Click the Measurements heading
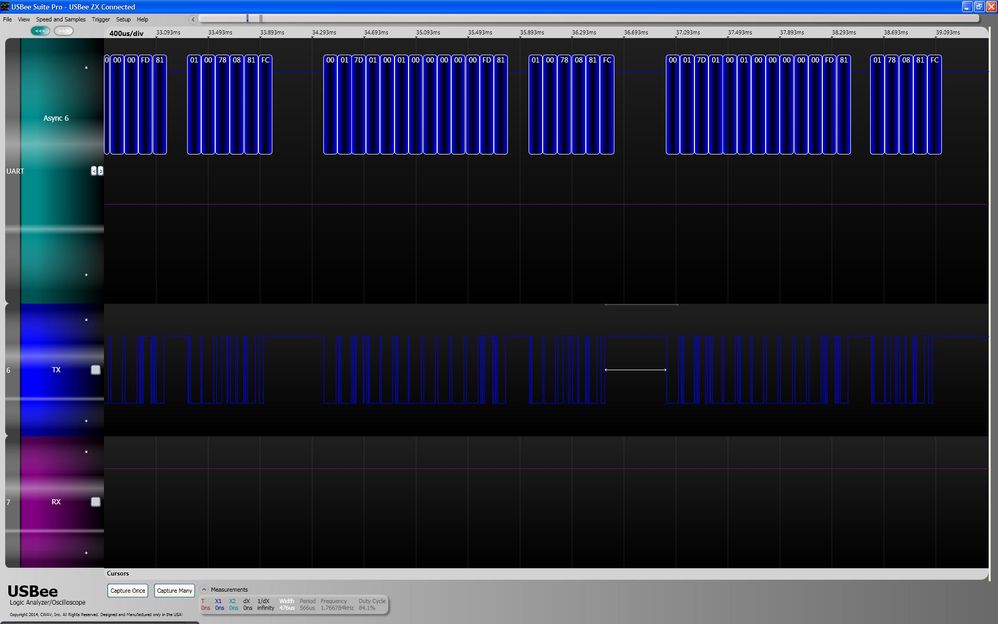The image size is (998, 624). 229,590
